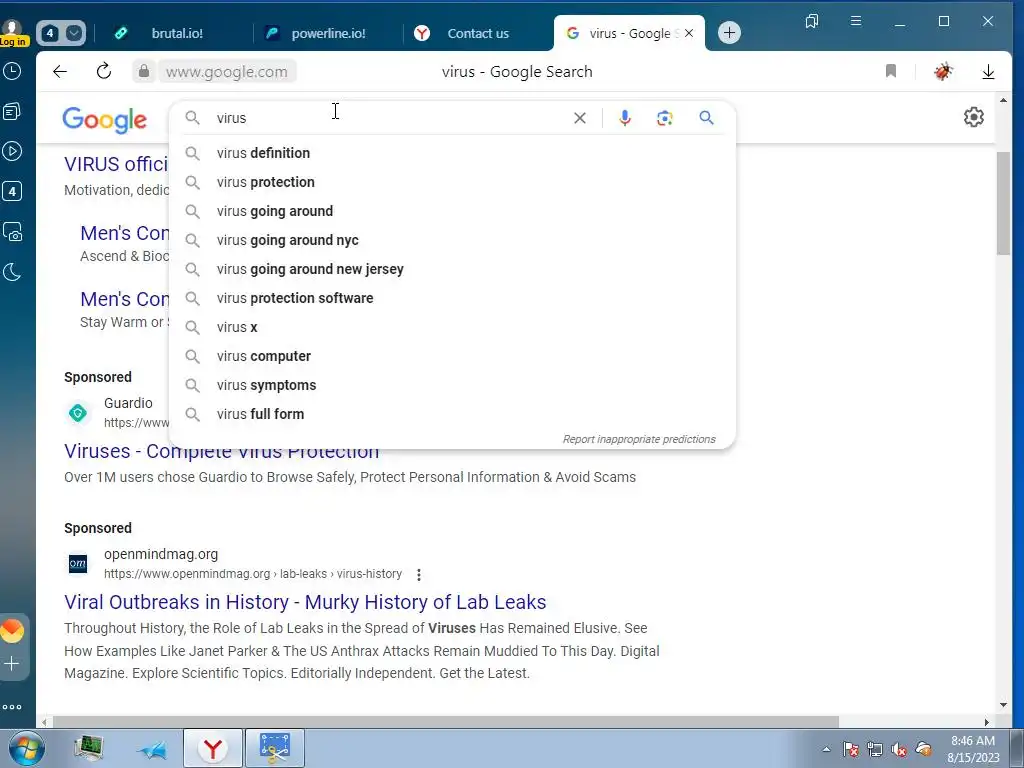Screen dimensions: 1024x768
Task: Submit search with blue magnifier
Action: click(x=707, y=118)
